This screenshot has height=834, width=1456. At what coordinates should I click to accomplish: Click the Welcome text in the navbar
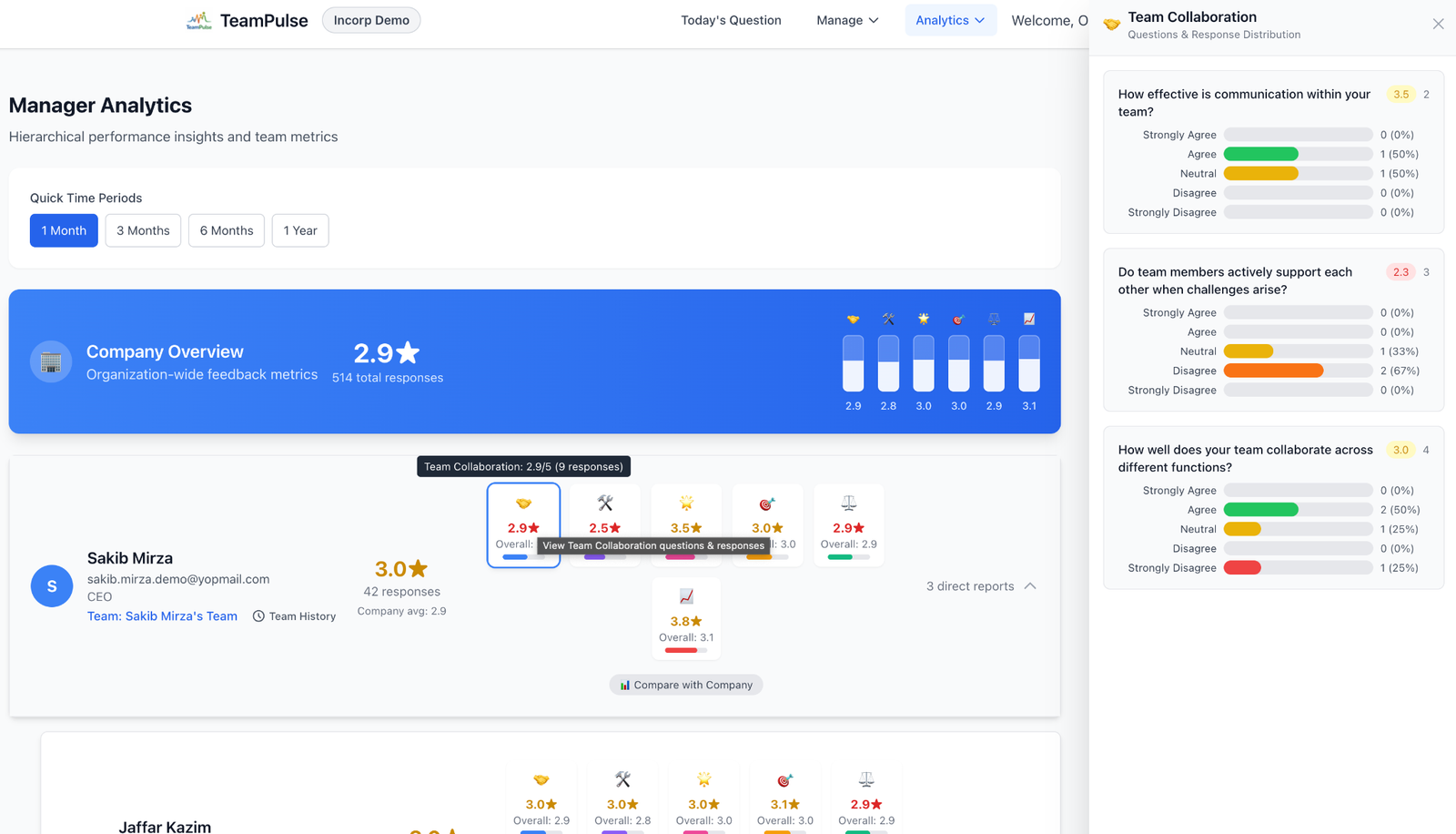click(1049, 20)
